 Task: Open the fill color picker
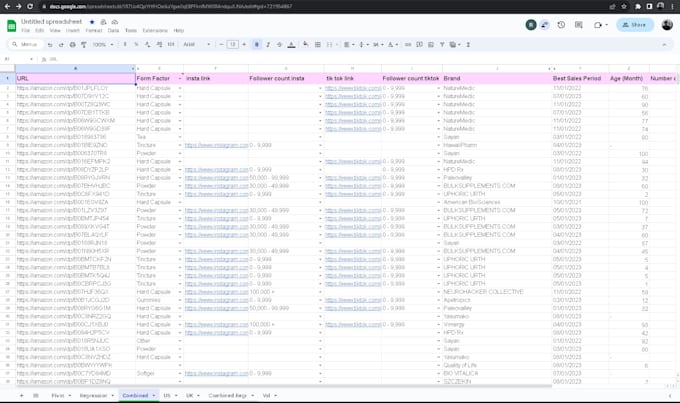306,44
